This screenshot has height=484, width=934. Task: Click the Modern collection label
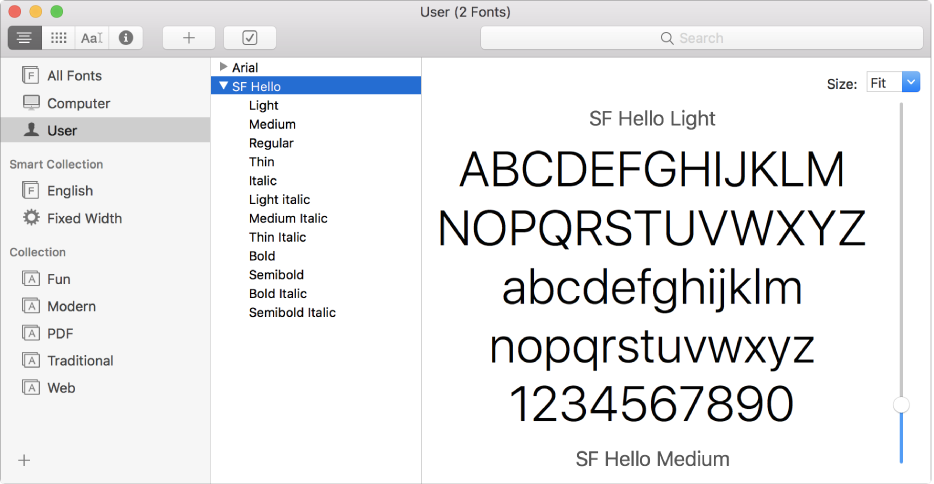pyautogui.click(x=71, y=306)
